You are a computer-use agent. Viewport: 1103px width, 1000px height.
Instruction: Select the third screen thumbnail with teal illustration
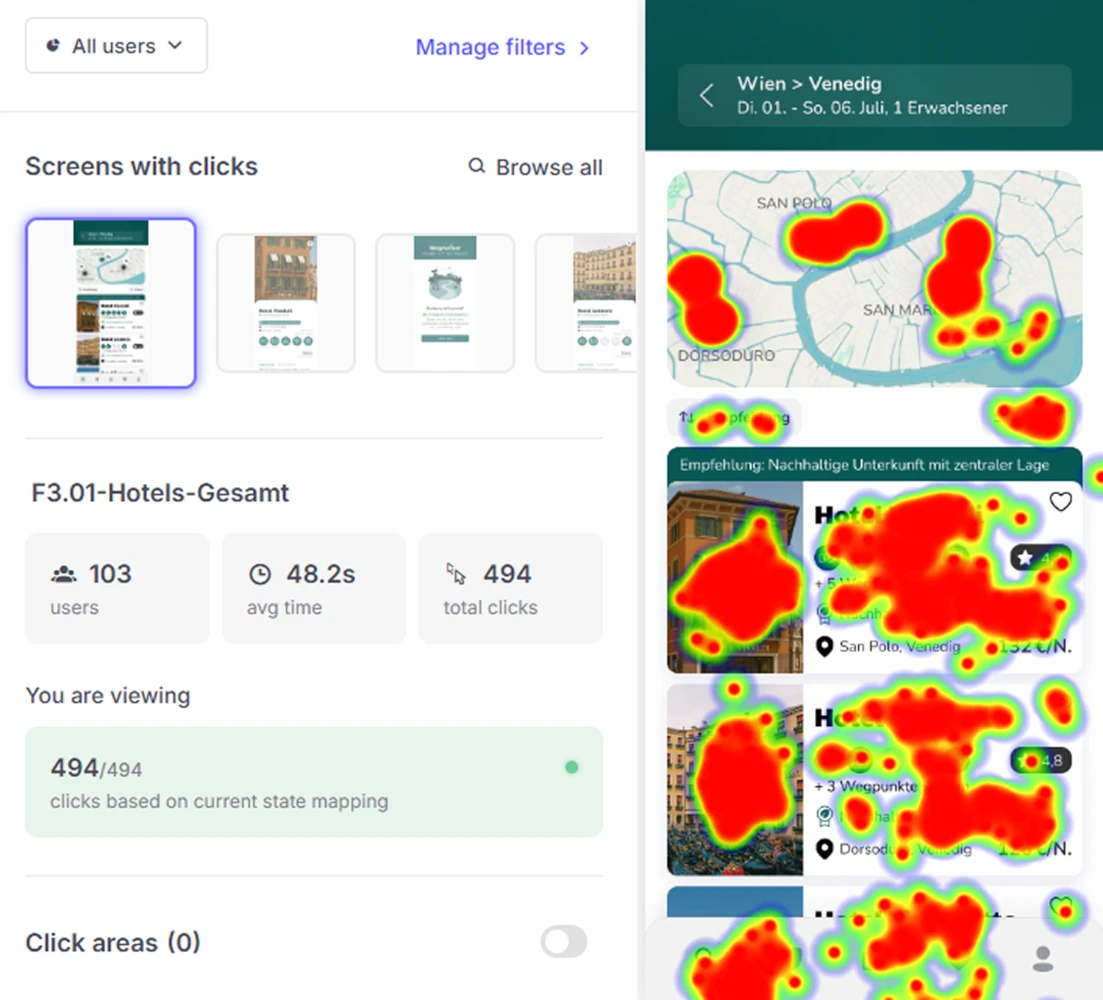pyautogui.click(x=445, y=303)
